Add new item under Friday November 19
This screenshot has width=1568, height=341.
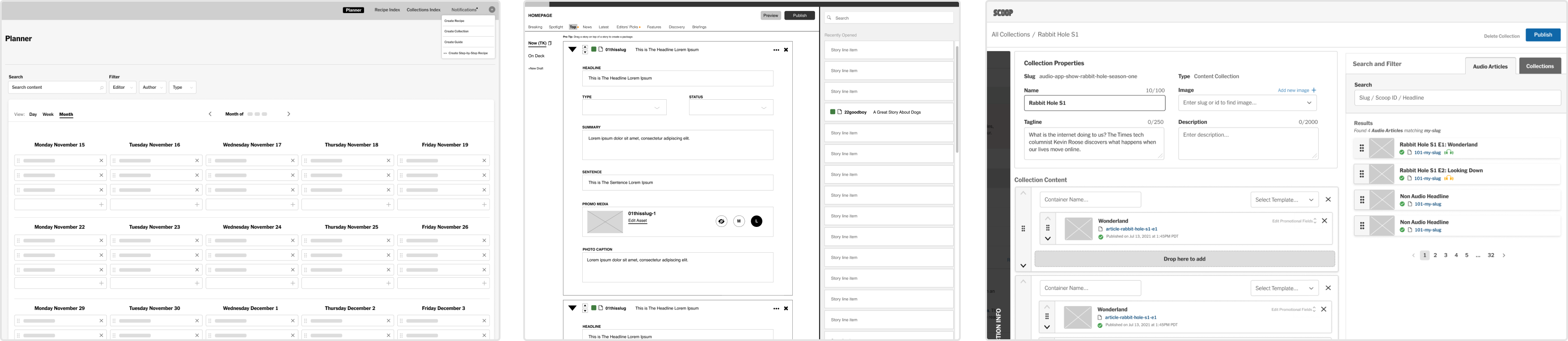[x=484, y=204]
